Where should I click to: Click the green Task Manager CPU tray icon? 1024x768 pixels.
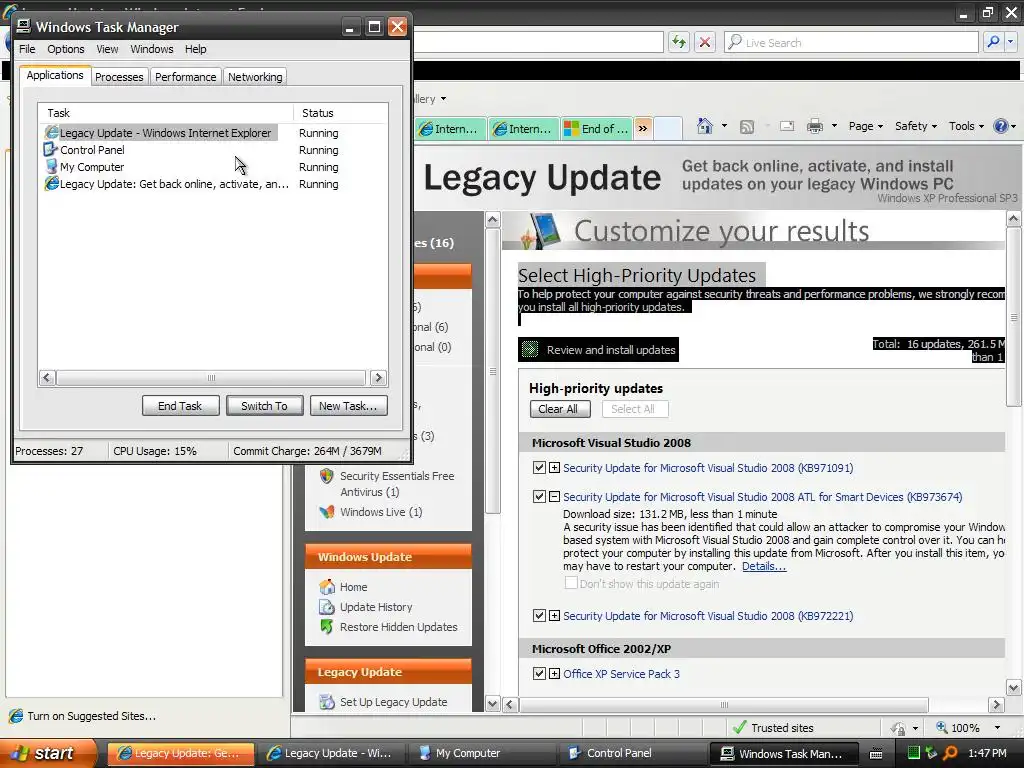coord(914,753)
